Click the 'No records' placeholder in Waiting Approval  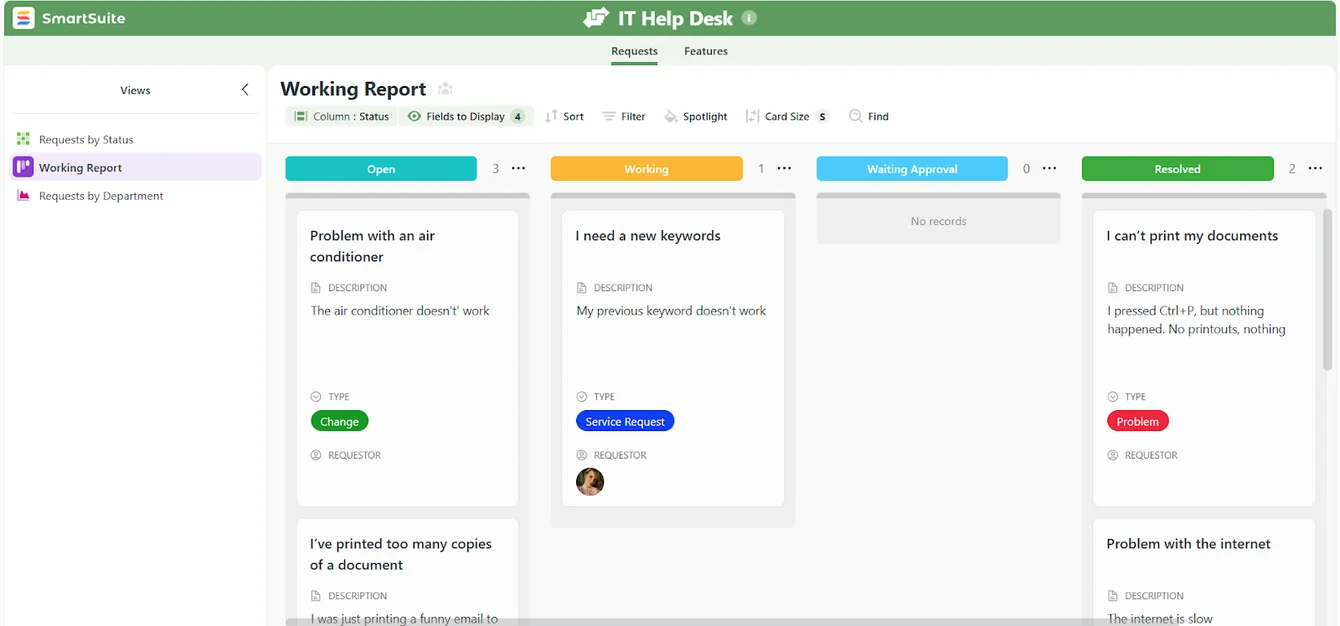938,221
